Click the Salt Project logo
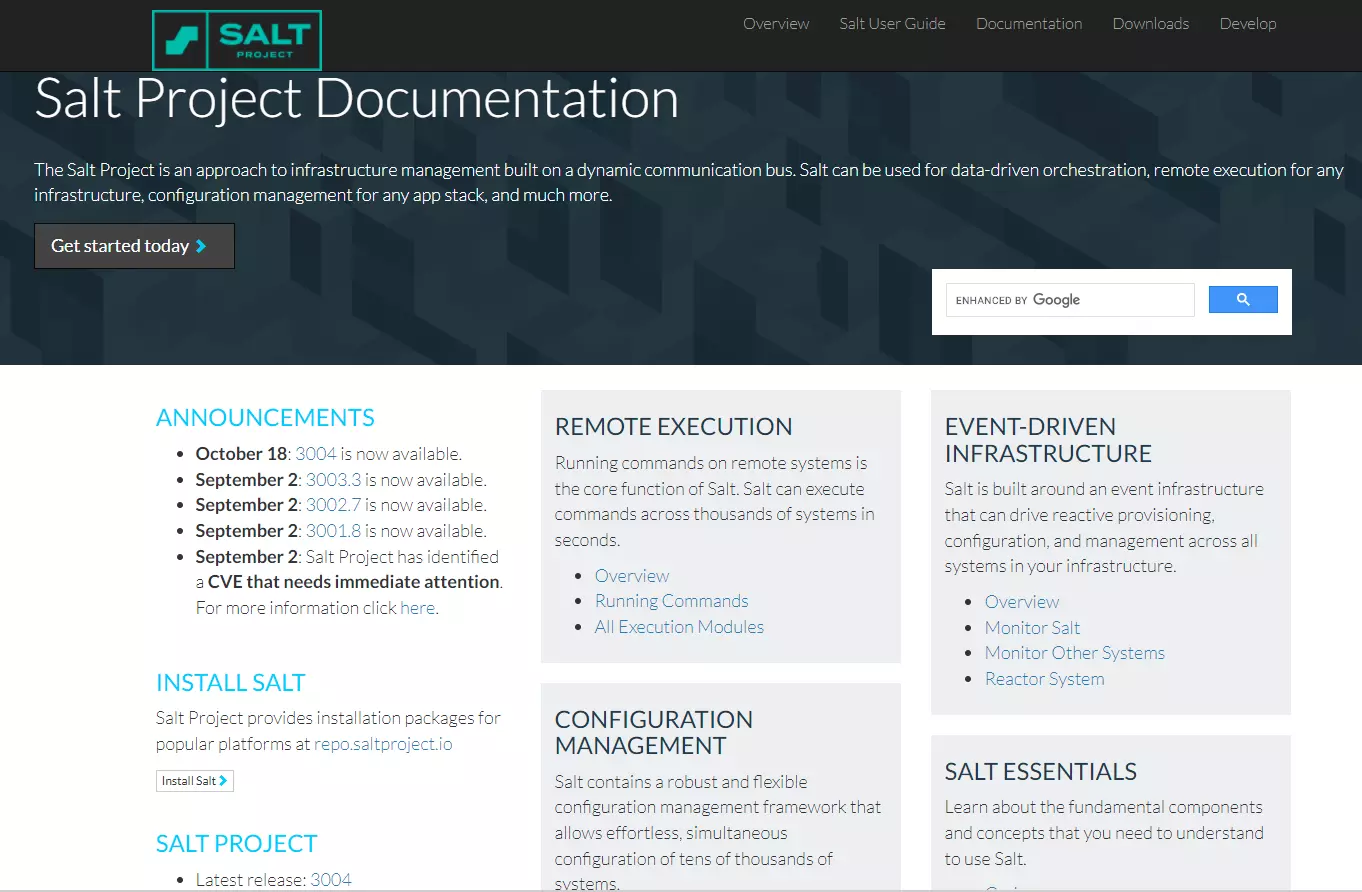The width and height of the screenshot is (1362, 892). click(237, 40)
